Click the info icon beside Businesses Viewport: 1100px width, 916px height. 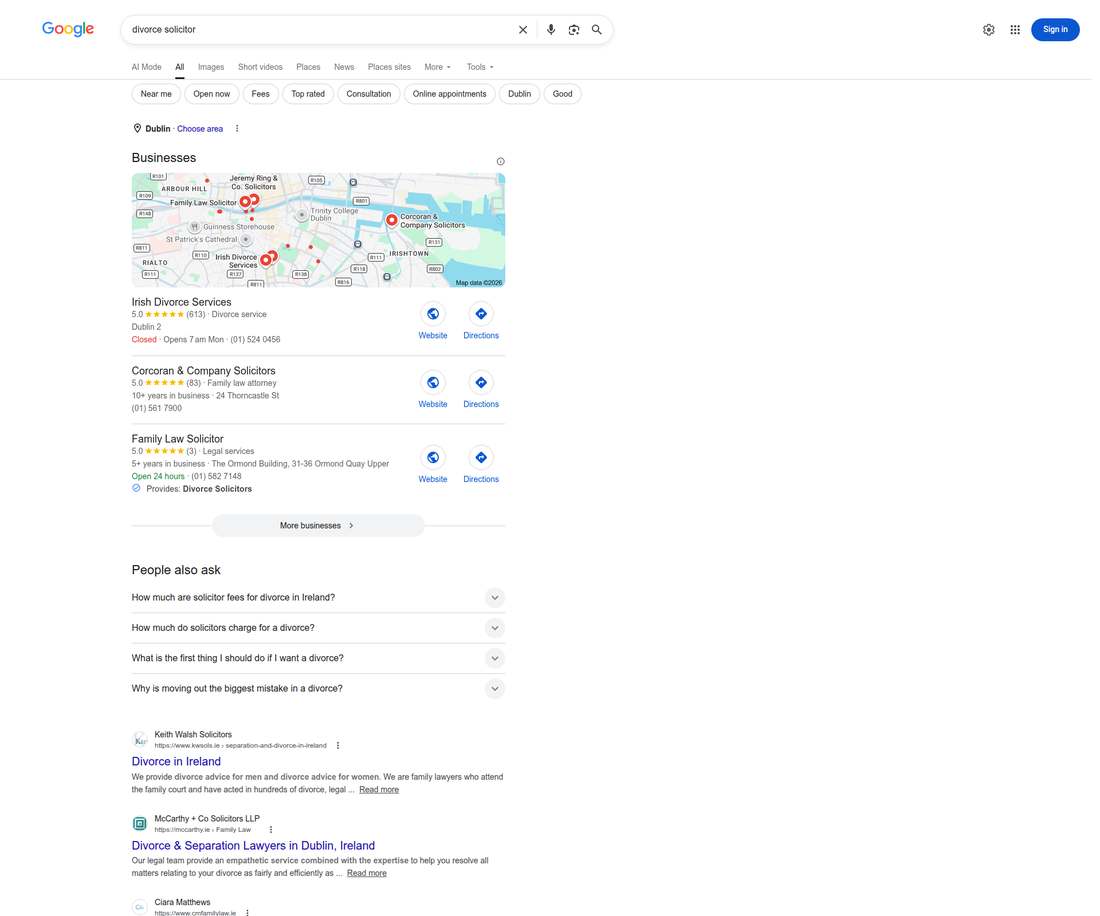coord(500,161)
